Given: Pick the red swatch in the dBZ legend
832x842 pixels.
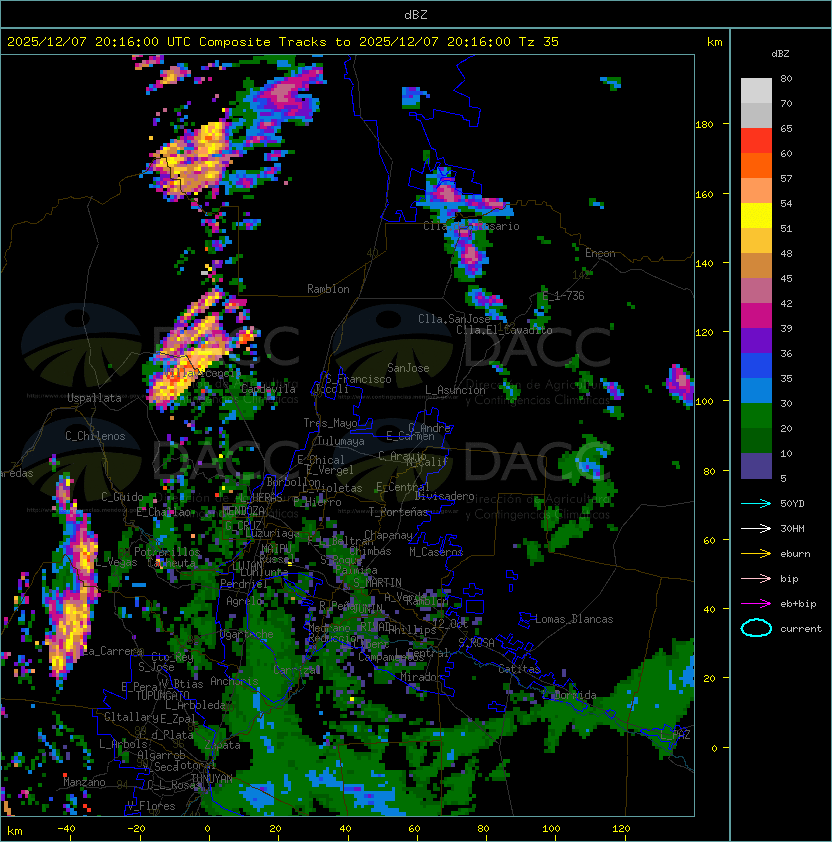Looking at the screenshot, I should 756,141.
